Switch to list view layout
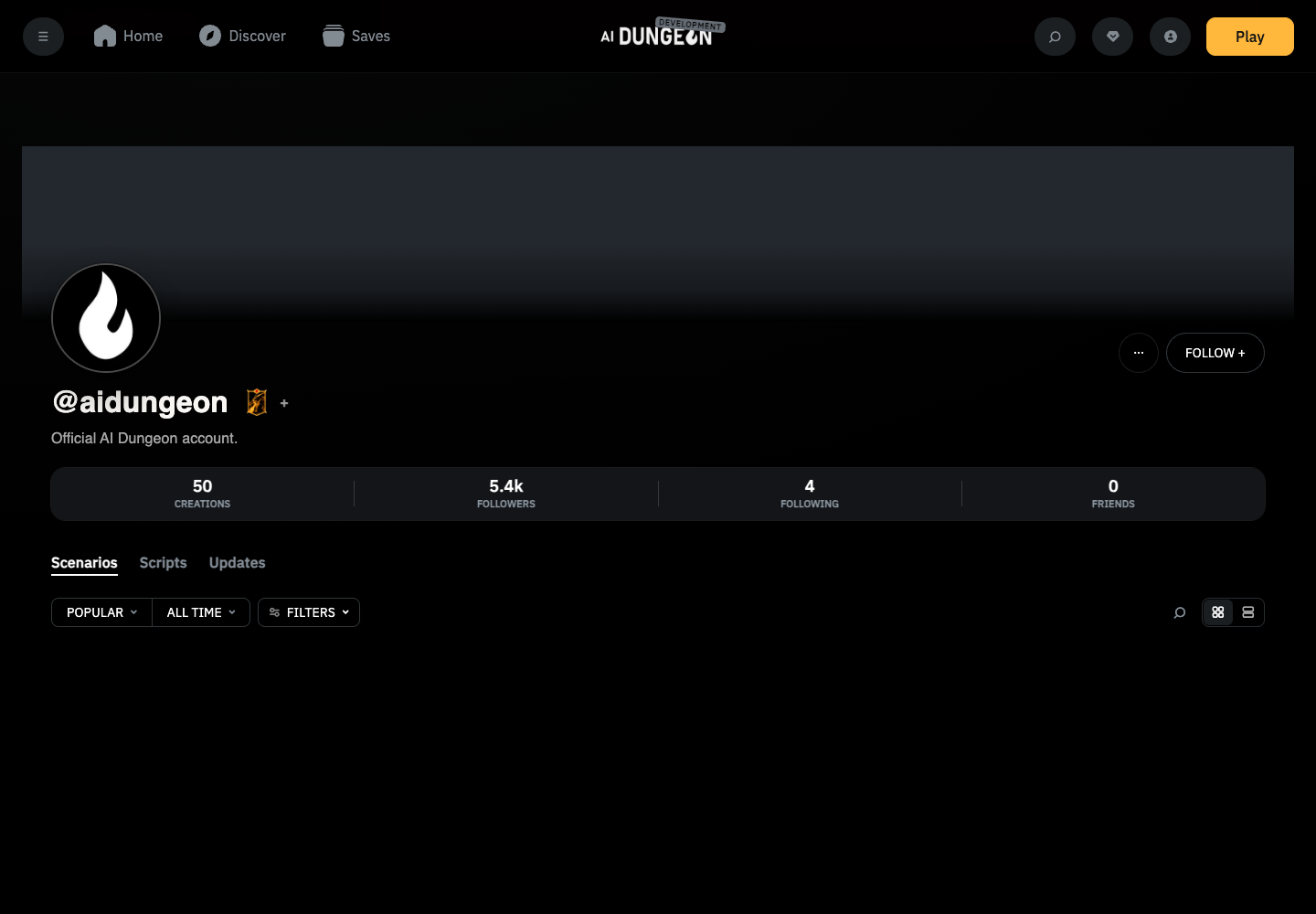 pos(1248,612)
